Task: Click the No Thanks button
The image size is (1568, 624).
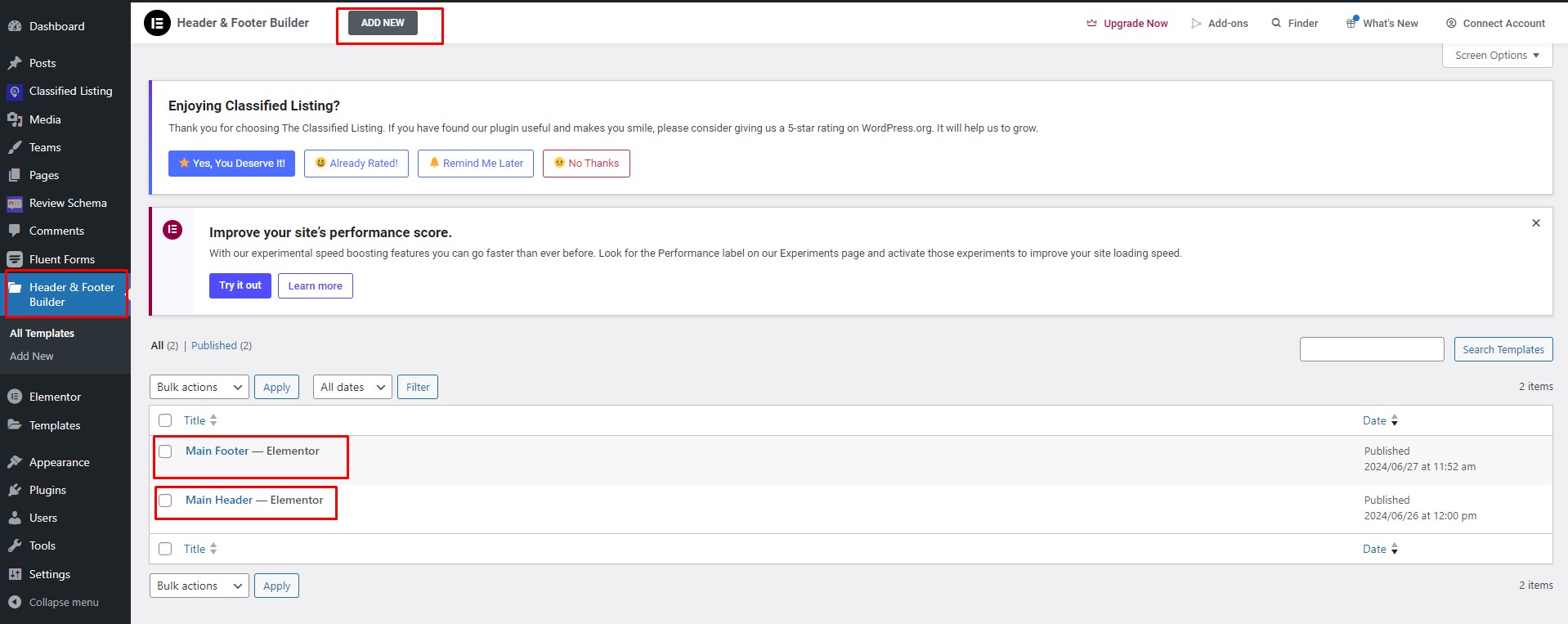Action: 586,164
